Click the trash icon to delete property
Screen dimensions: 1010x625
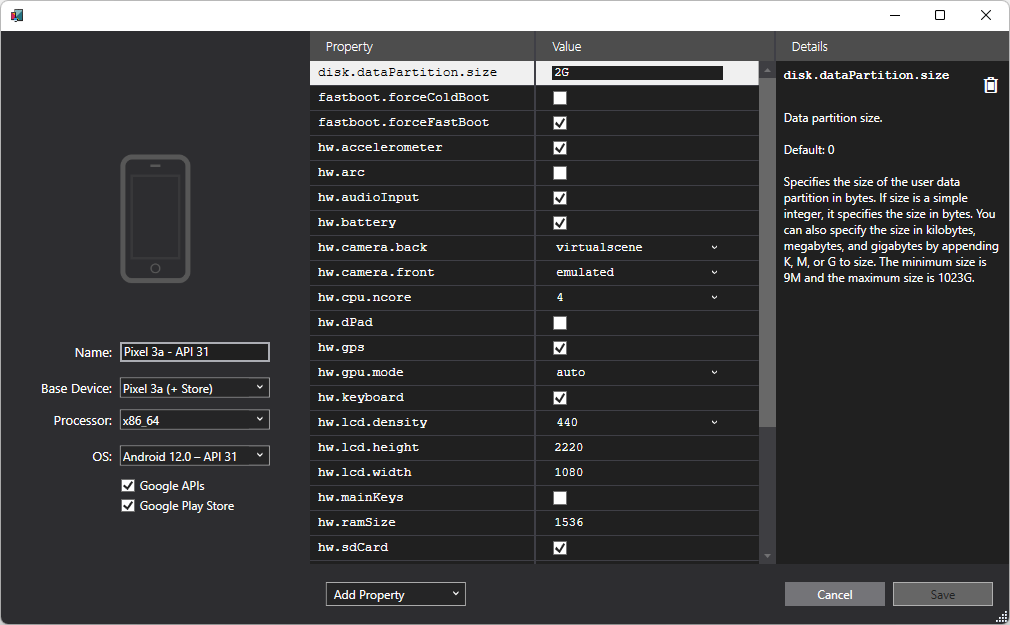(990, 85)
